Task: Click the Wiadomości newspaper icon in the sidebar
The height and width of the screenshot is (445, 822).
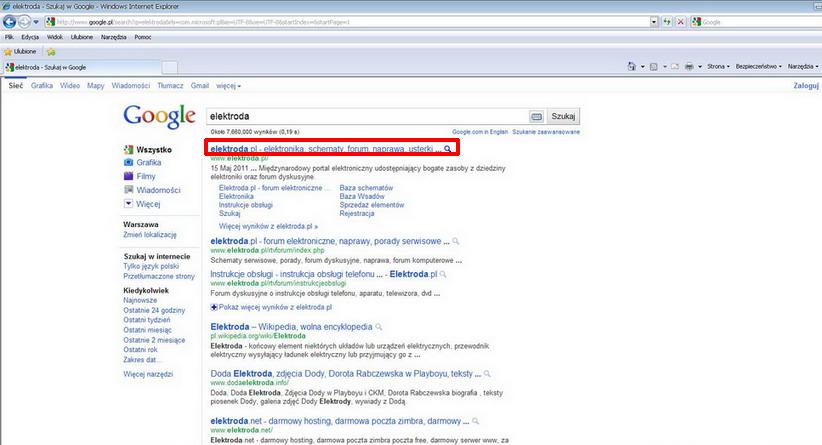Action: 128,190
